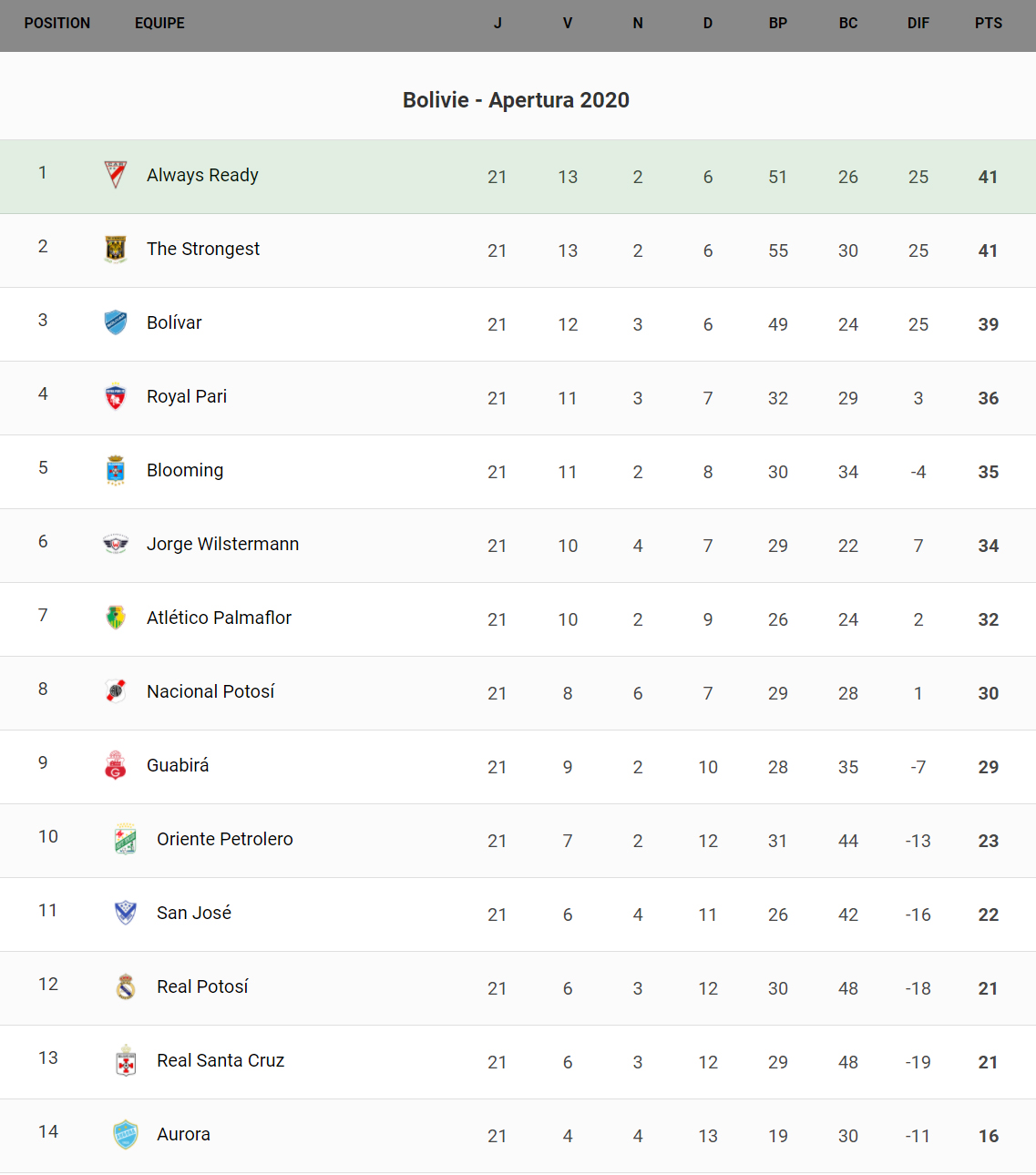
Task: Click the Jorge Wilstermann winged logo
Action: tap(116, 544)
